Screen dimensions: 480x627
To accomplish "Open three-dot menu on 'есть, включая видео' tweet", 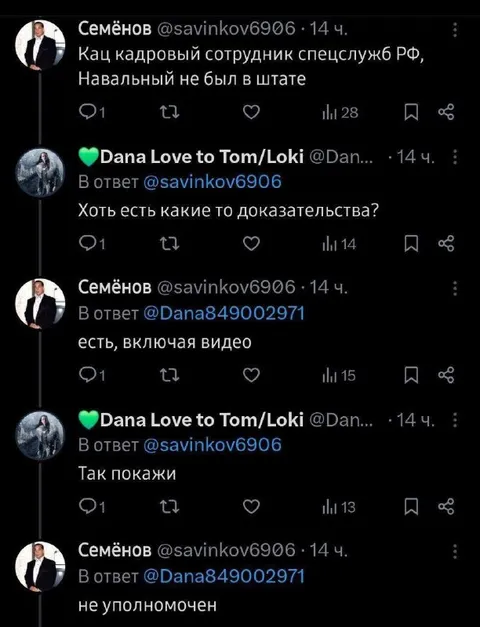I will [455, 288].
